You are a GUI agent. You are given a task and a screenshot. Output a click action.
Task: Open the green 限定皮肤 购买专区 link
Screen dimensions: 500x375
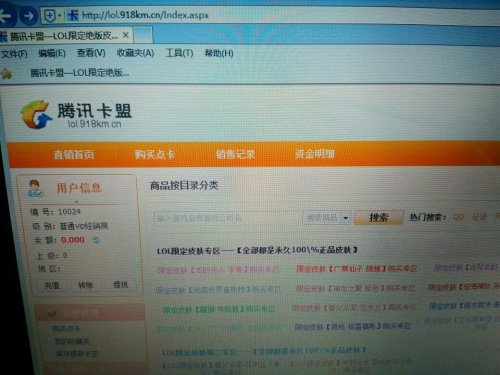(219, 309)
